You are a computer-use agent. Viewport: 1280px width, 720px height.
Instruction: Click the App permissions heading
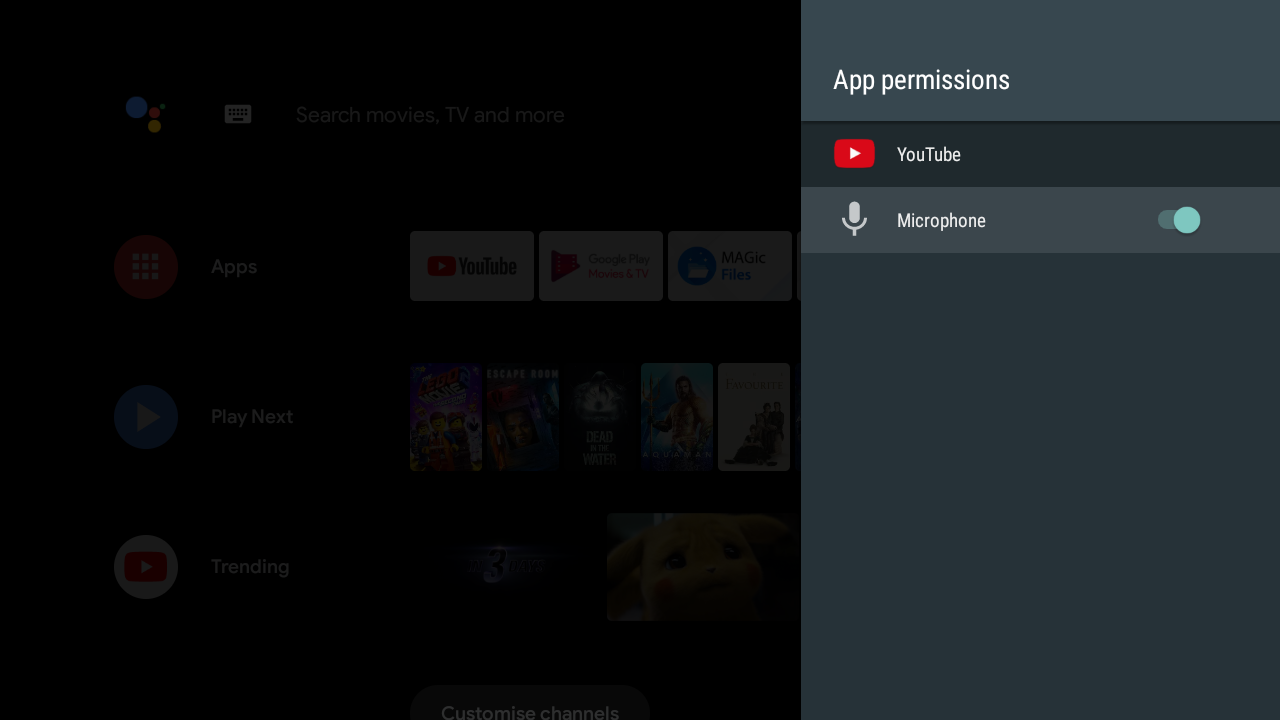click(921, 80)
